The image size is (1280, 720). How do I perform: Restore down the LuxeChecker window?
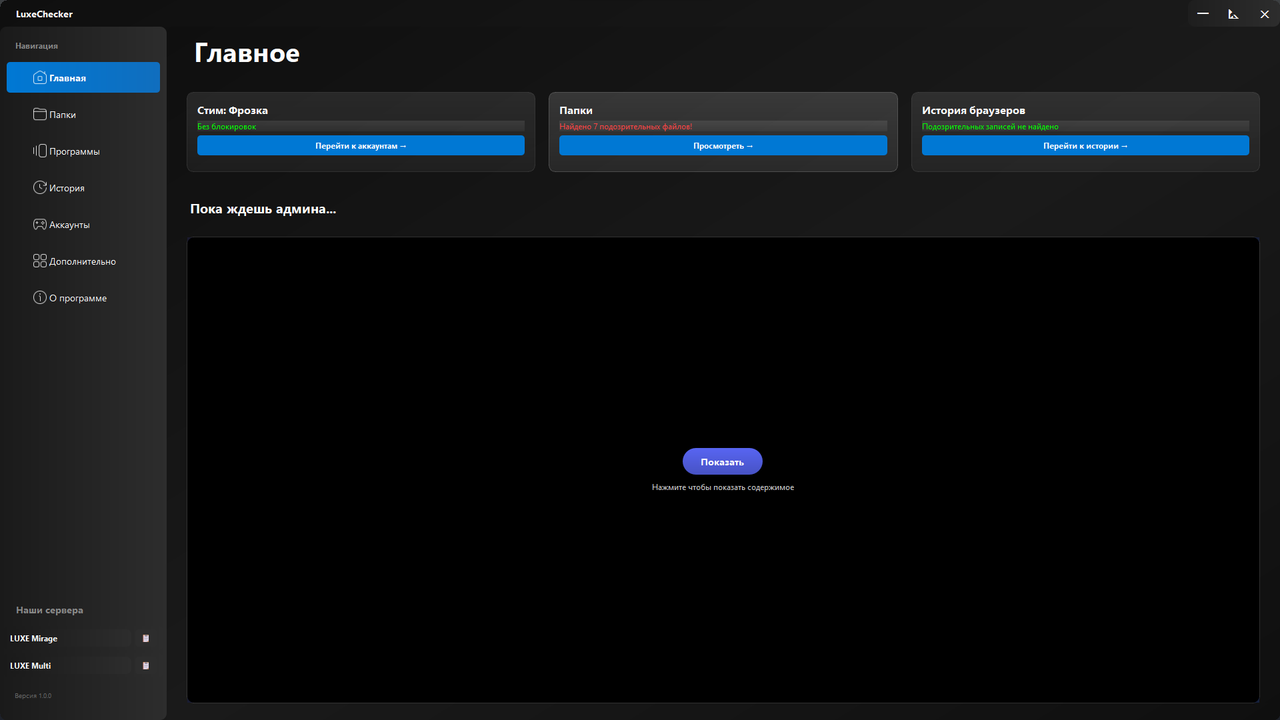pos(1233,14)
